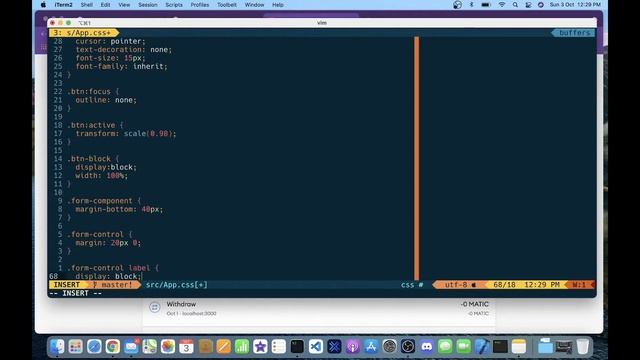Click the utf-8 encoding indicator
This screenshot has width=640, height=360.
(x=456, y=284)
